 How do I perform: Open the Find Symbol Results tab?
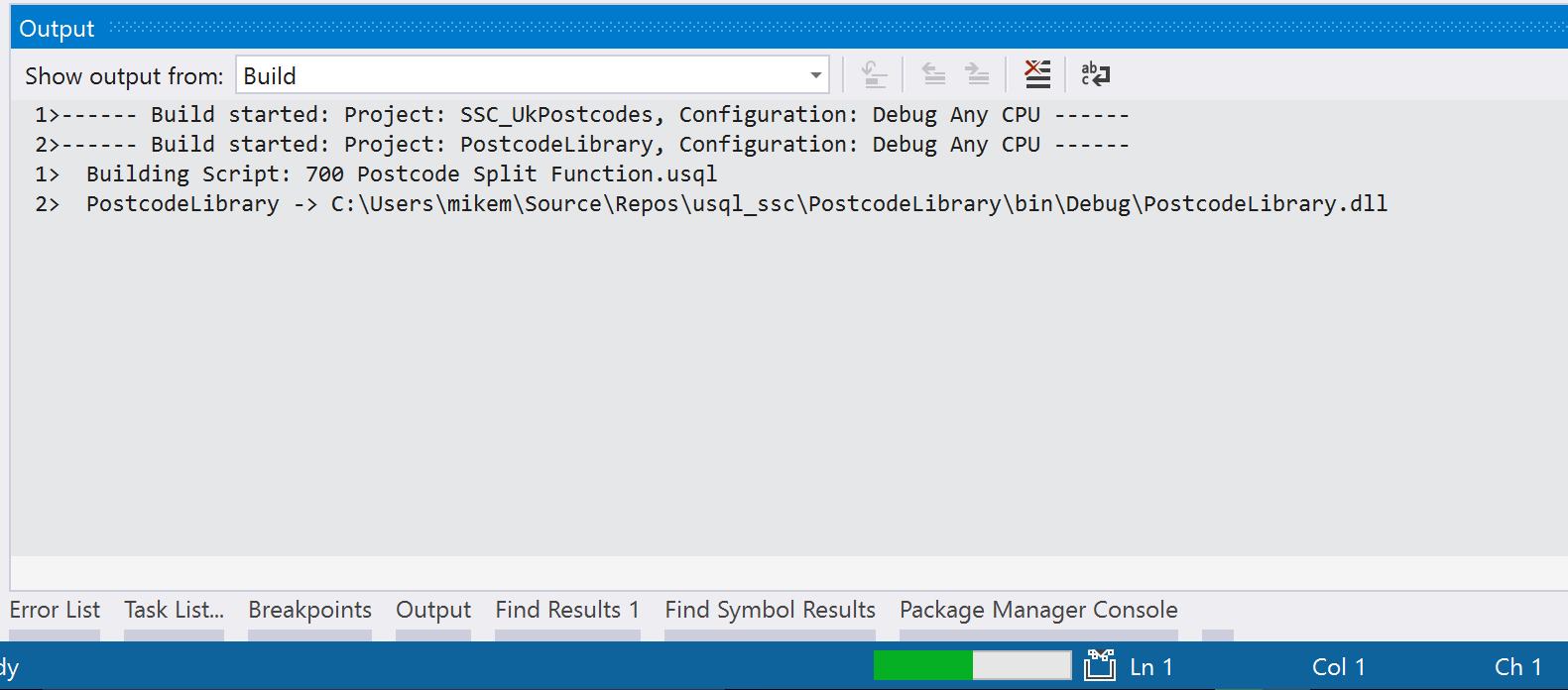point(770,610)
